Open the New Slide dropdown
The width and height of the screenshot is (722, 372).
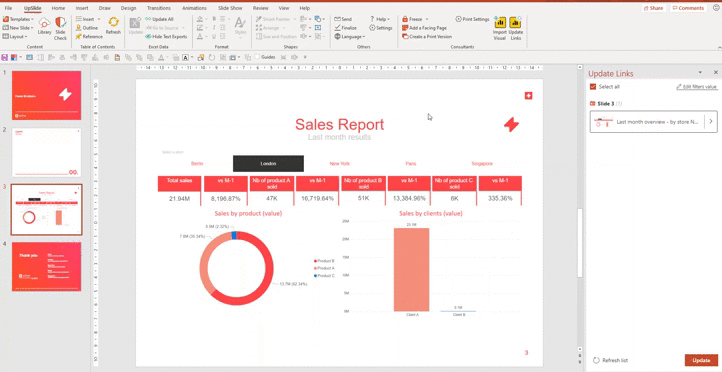18,28
